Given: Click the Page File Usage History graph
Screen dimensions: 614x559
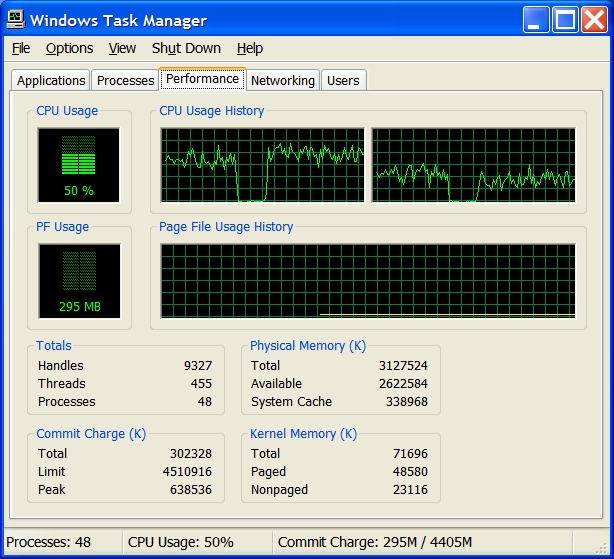Looking at the screenshot, I should pos(368,281).
